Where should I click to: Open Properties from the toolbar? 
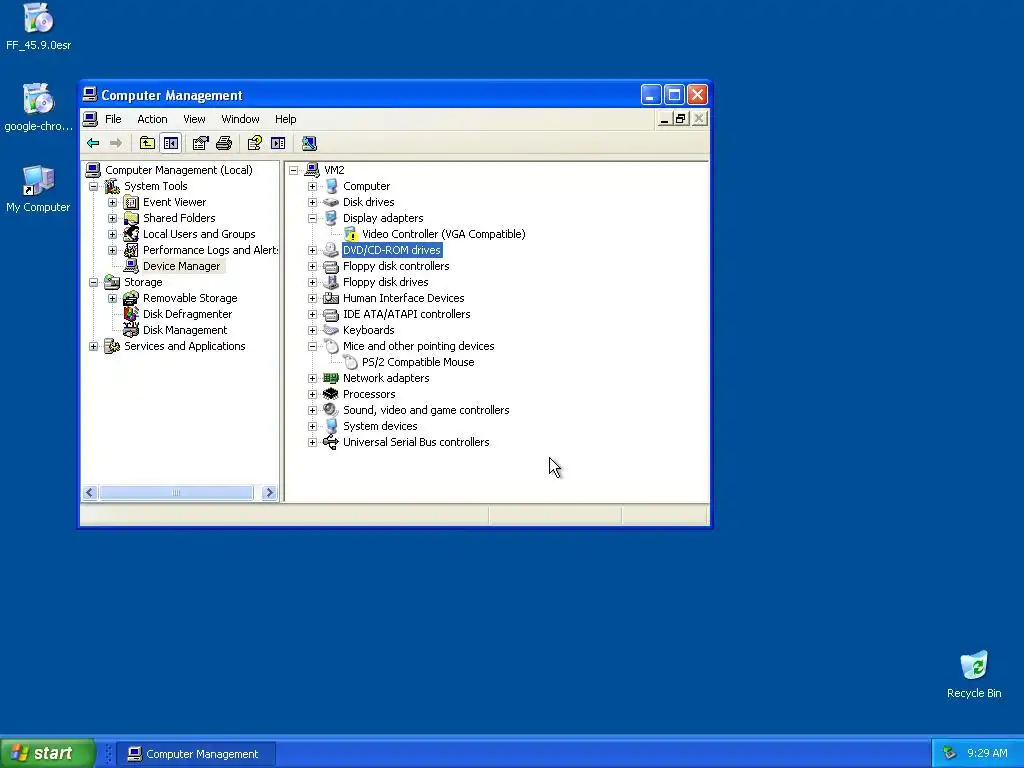pos(200,143)
